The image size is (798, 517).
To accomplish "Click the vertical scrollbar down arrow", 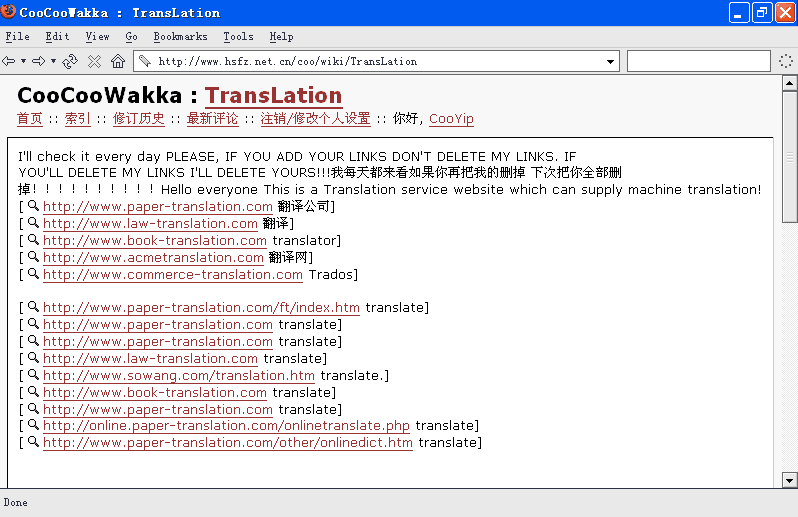I will [x=789, y=480].
